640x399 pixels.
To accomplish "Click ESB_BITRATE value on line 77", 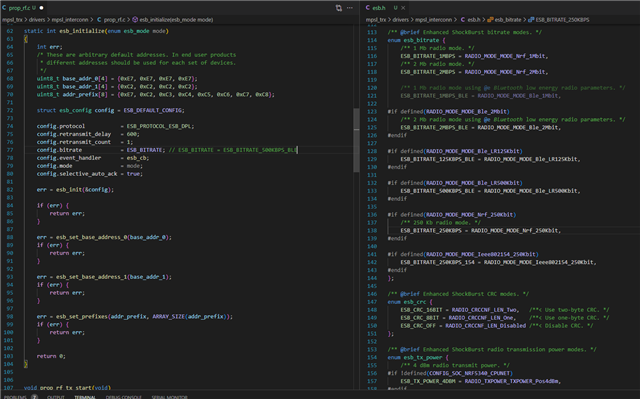I will point(144,150).
